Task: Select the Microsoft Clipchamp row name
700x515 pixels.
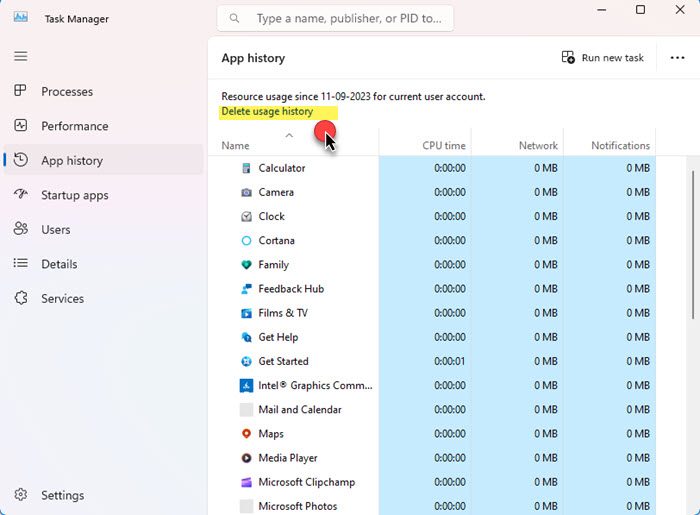Action: point(307,482)
